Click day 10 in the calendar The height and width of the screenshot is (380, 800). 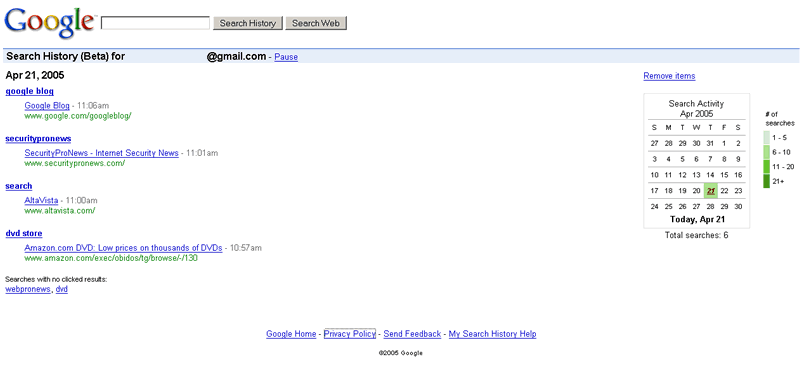point(655,175)
